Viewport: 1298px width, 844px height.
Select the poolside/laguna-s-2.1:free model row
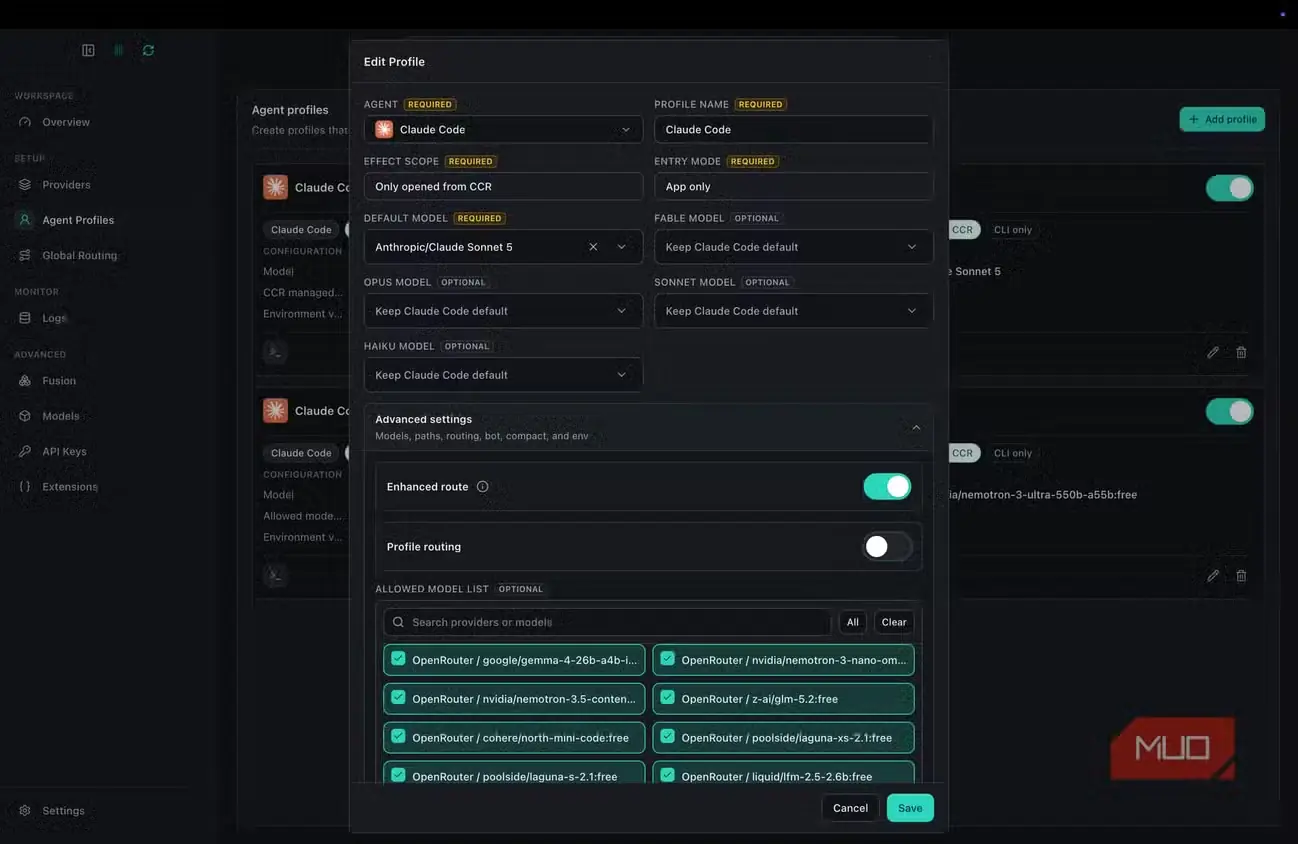click(514, 773)
